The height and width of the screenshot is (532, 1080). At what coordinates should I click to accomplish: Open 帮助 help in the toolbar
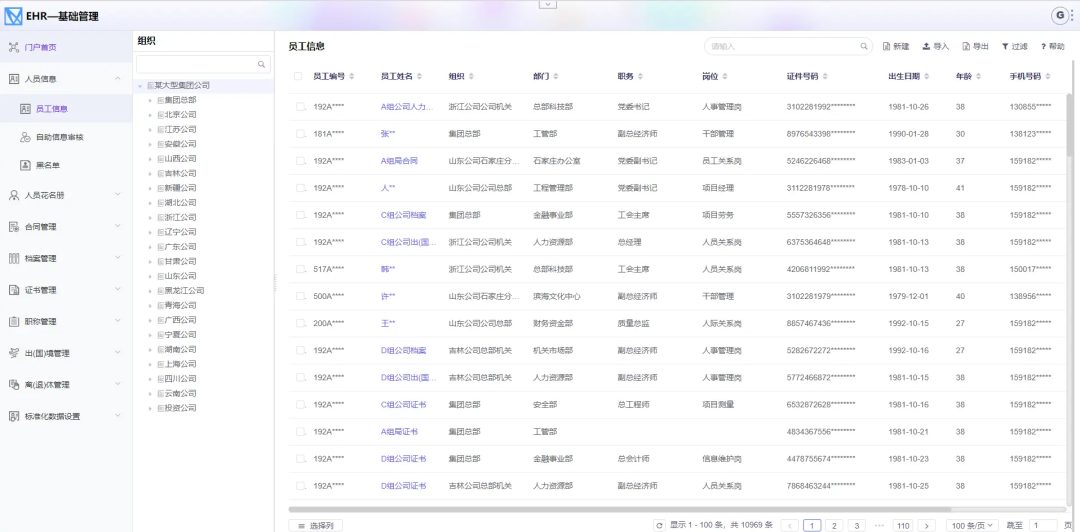pos(1044,47)
